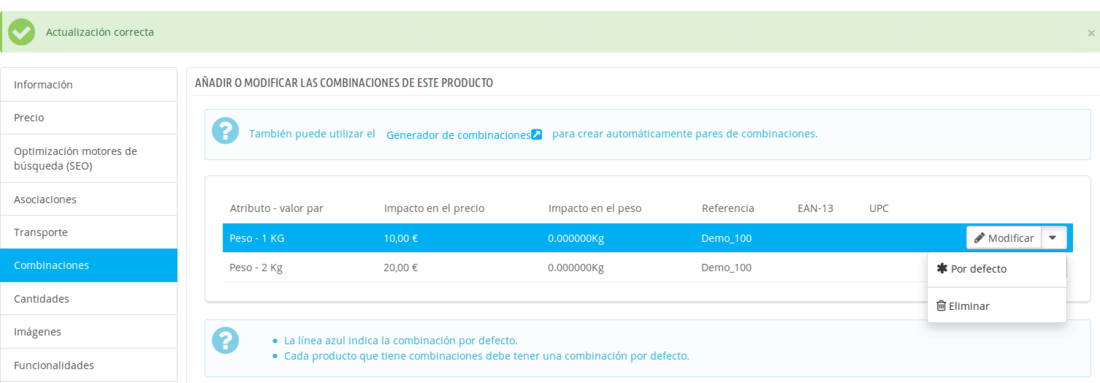Screen dimensions: 1100x383
Task: Select the Asociaciones tab
Action: point(89,199)
